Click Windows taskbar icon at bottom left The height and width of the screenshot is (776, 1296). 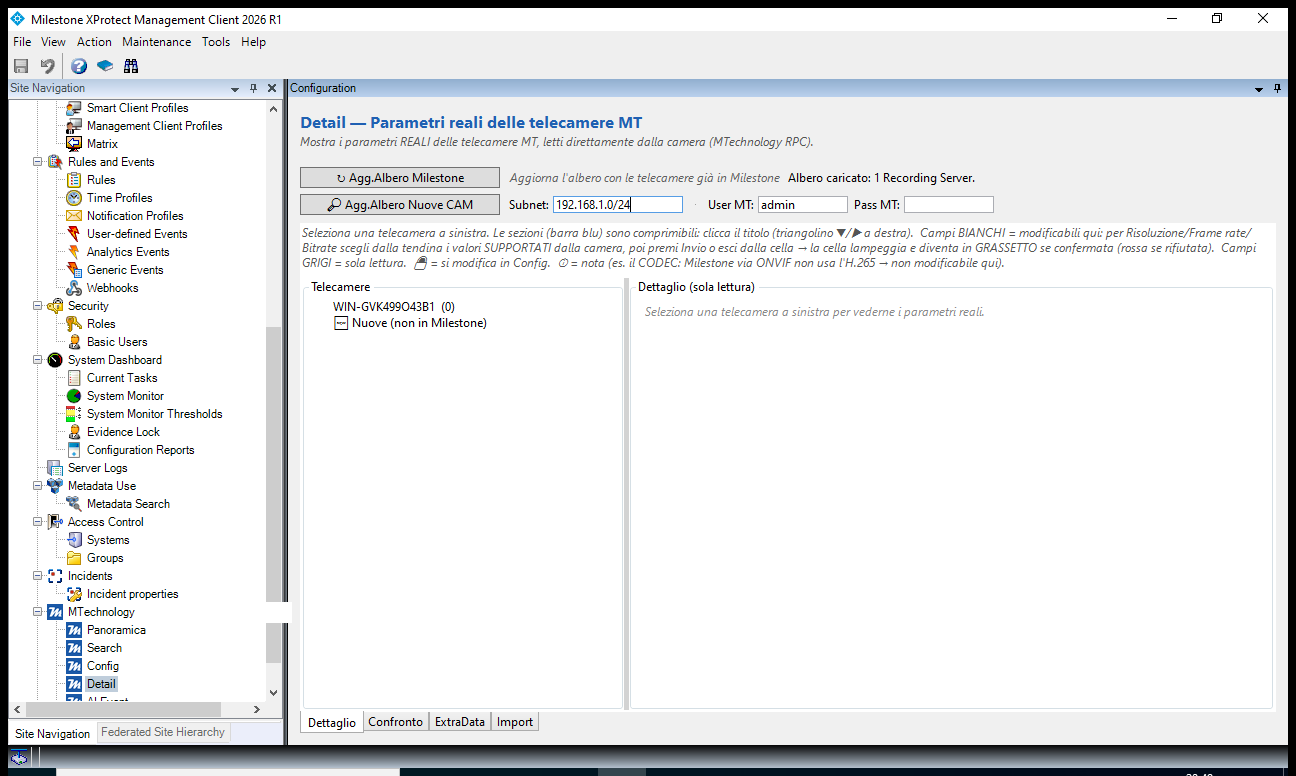tap(18, 758)
